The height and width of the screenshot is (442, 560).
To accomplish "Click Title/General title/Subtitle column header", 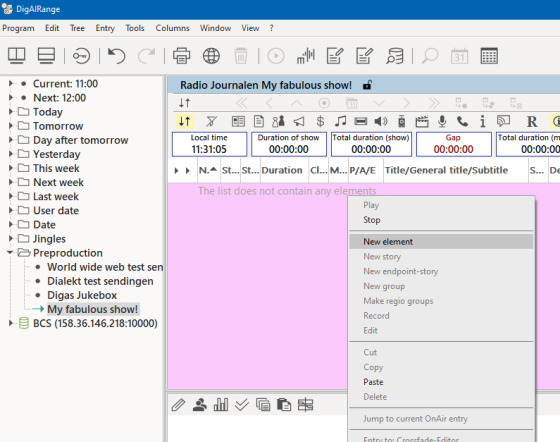I will click(455, 170).
